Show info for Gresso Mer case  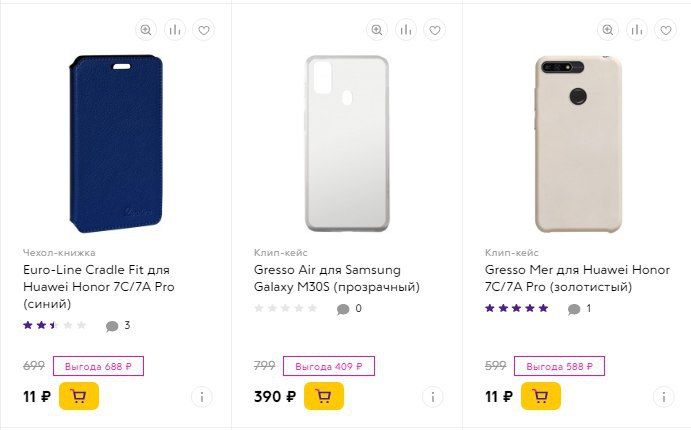(x=664, y=397)
